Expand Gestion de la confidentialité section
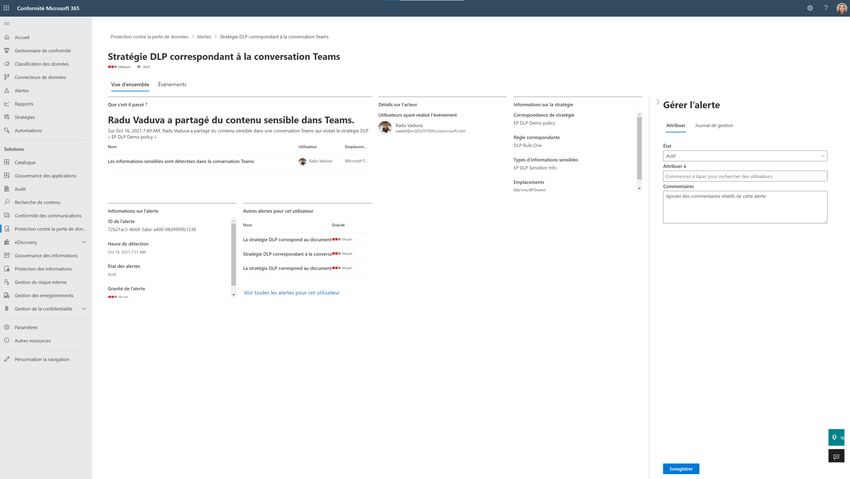Viewport: 850px width, 479px height. tap(84, 308)
